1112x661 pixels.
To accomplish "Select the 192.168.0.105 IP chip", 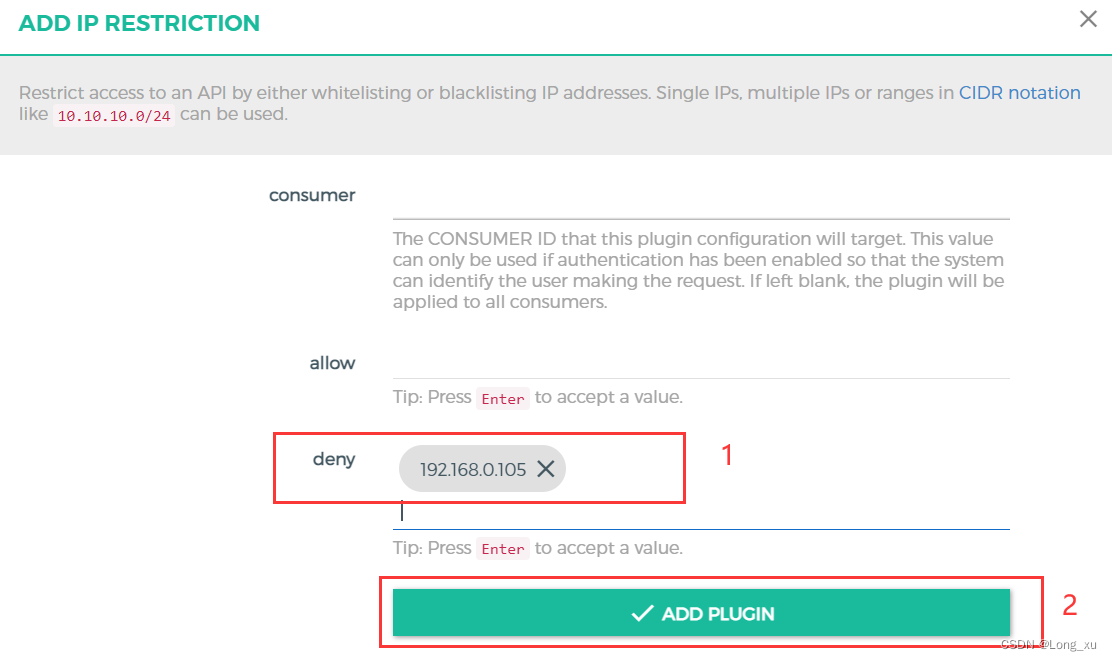I will [x=472, y=469].
